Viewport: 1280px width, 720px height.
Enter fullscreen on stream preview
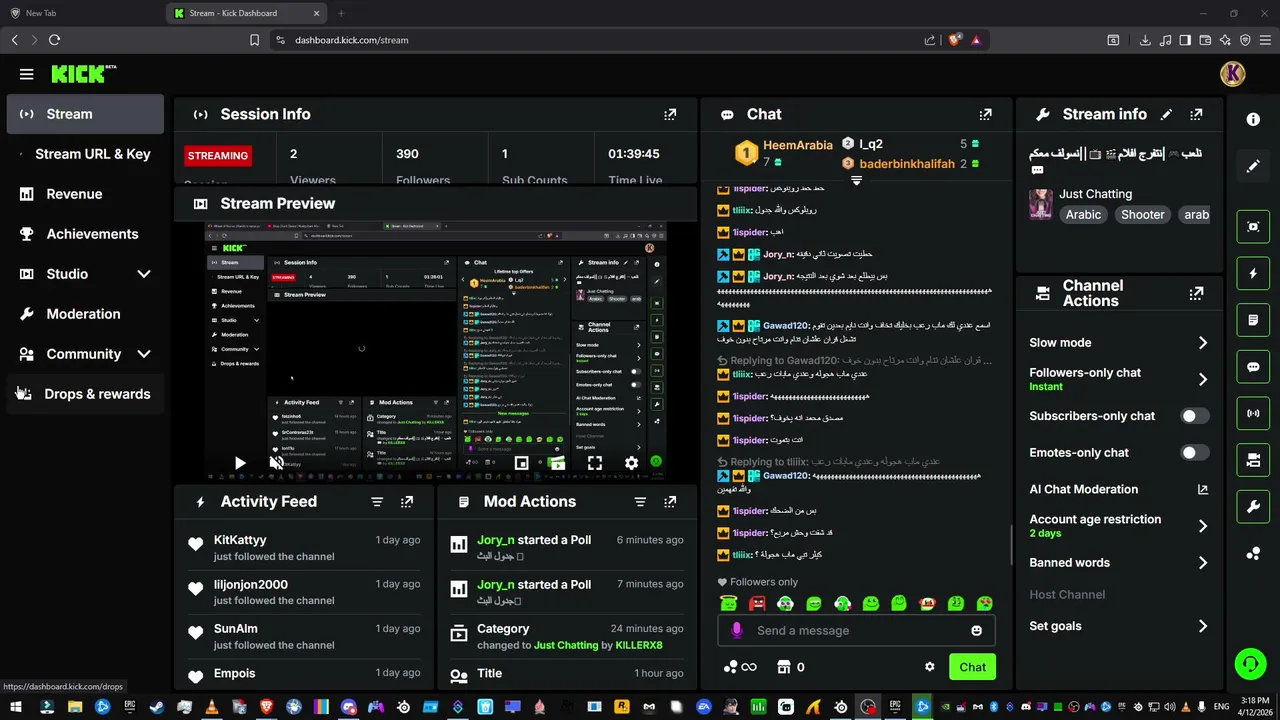595,463
